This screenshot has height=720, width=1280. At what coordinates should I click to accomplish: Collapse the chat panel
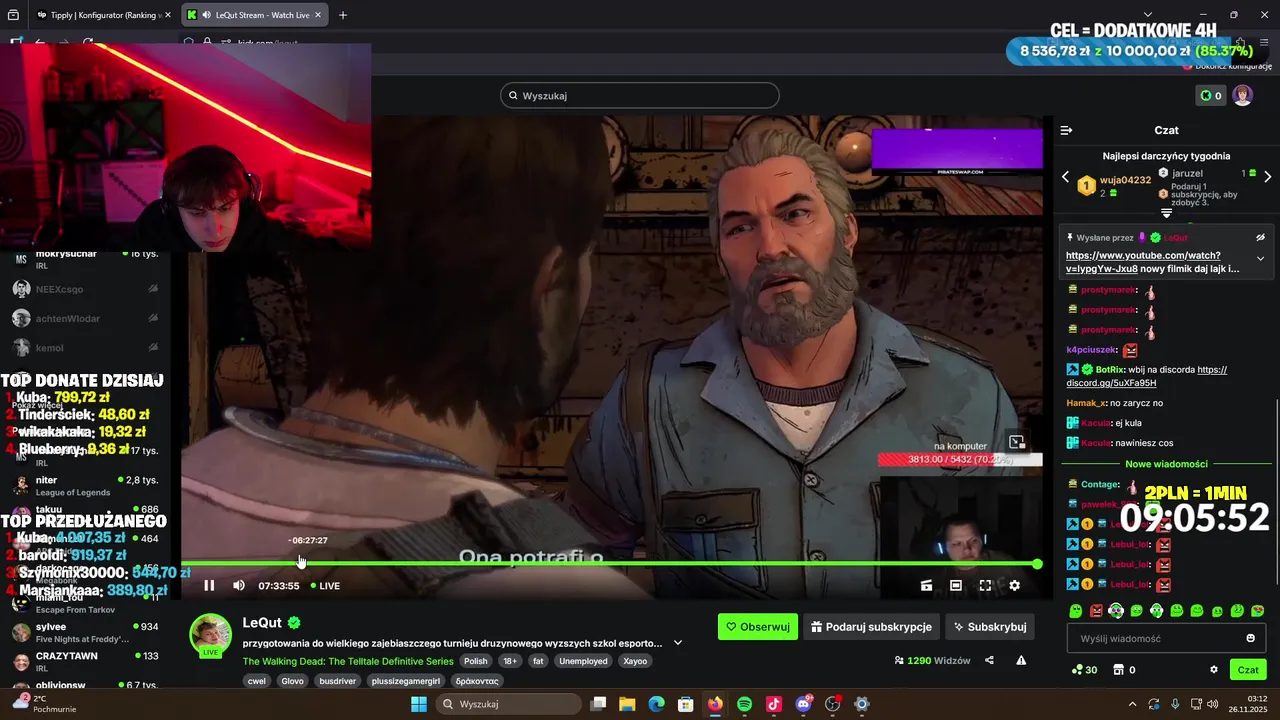[x=1066, y=130]
